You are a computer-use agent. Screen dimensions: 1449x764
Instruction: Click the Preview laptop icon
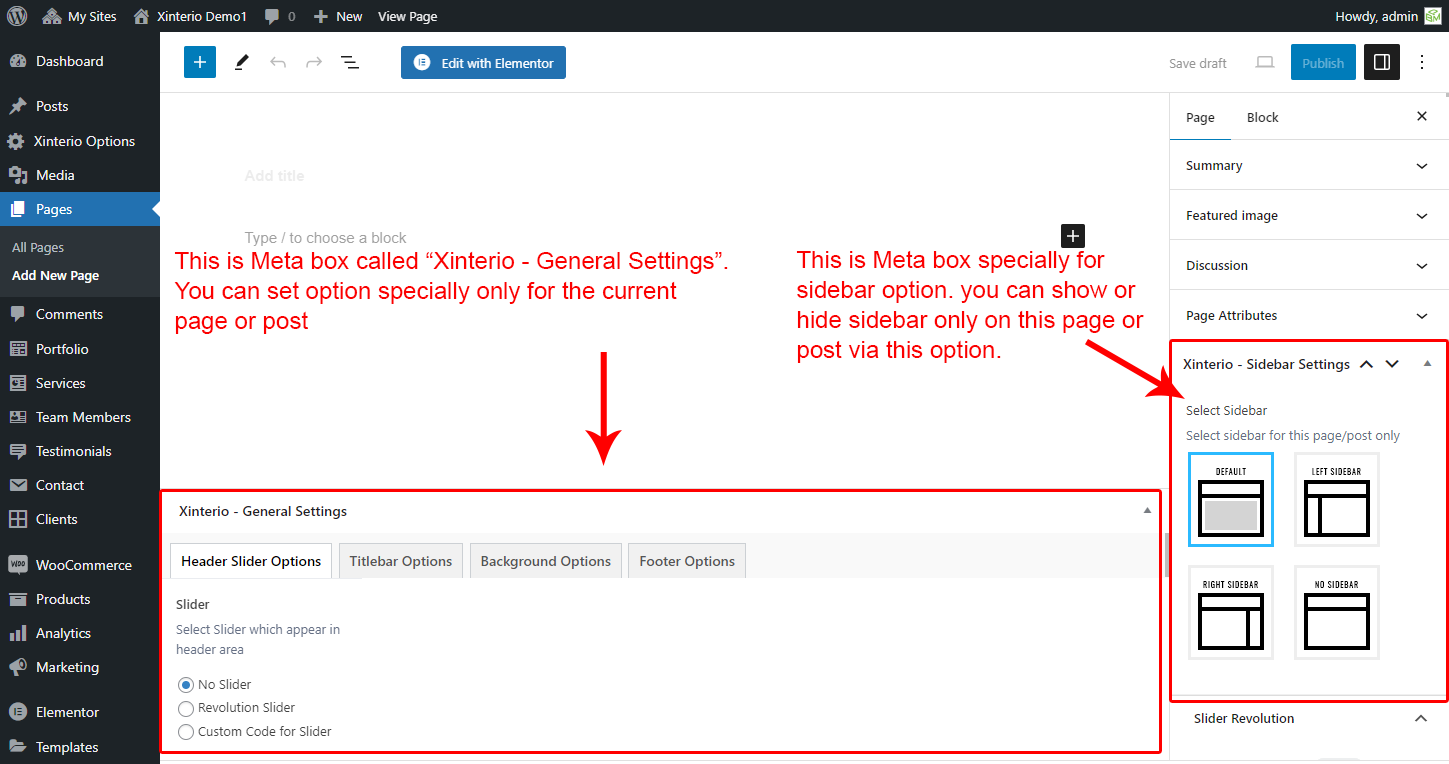pyautogui.click(x=1265, y=62)
